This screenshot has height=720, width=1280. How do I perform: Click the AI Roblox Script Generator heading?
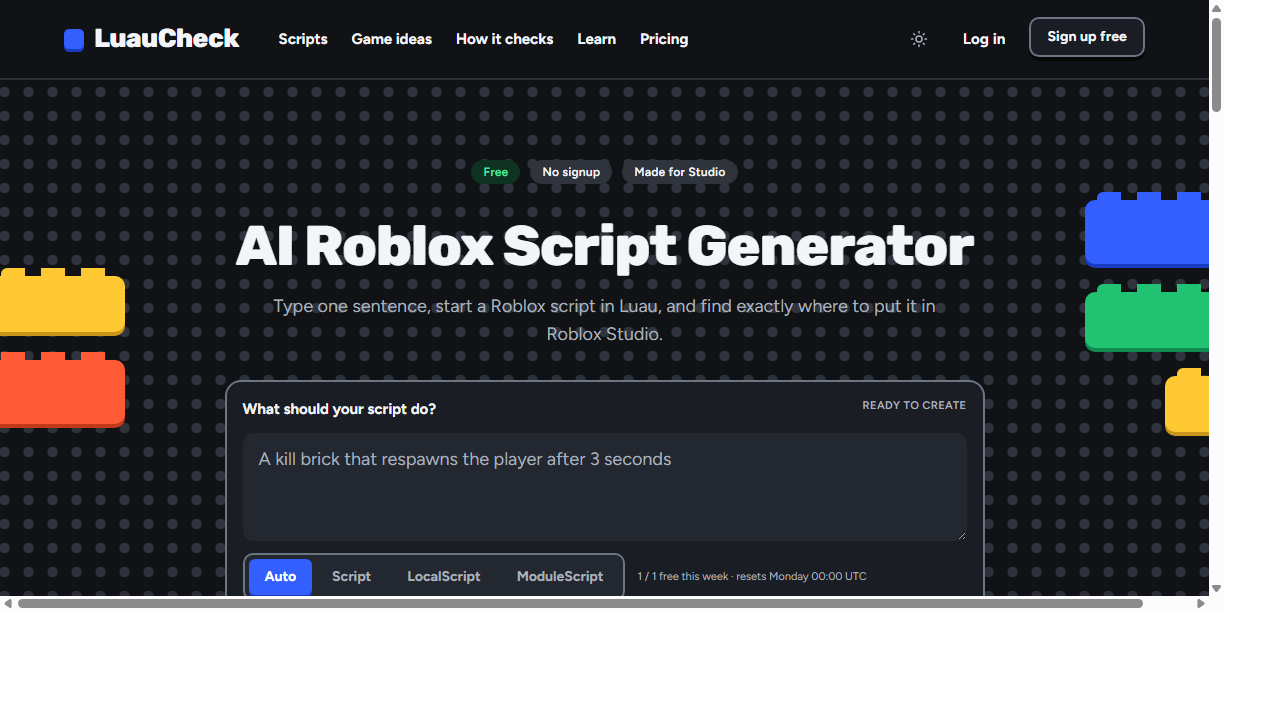604,246
